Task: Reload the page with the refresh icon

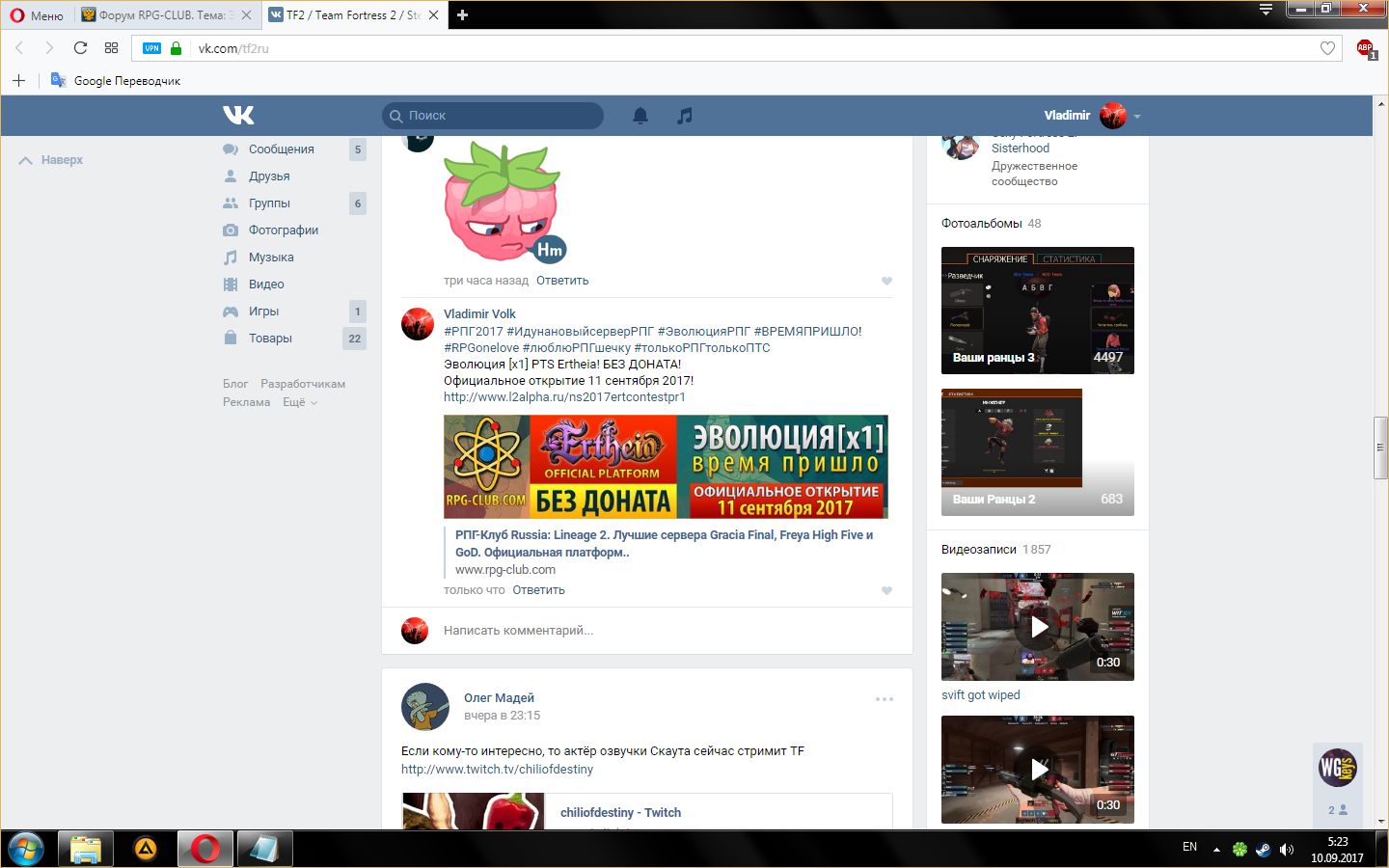Action: 80,48
